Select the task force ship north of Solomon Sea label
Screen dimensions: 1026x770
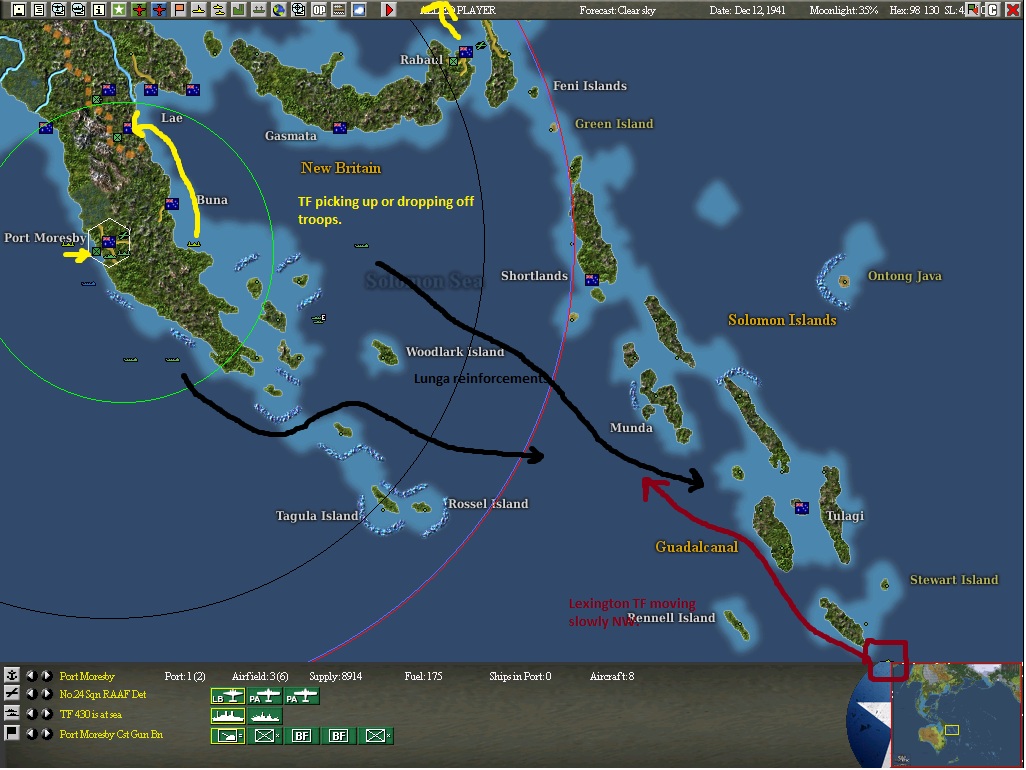click(361, 245)
